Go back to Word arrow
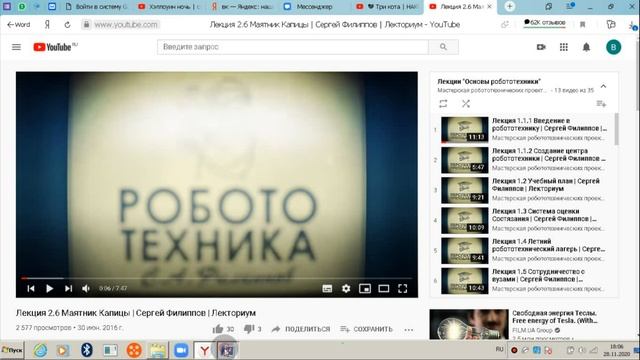This screenshot has width=640, height=360. (x=19, y=24)
